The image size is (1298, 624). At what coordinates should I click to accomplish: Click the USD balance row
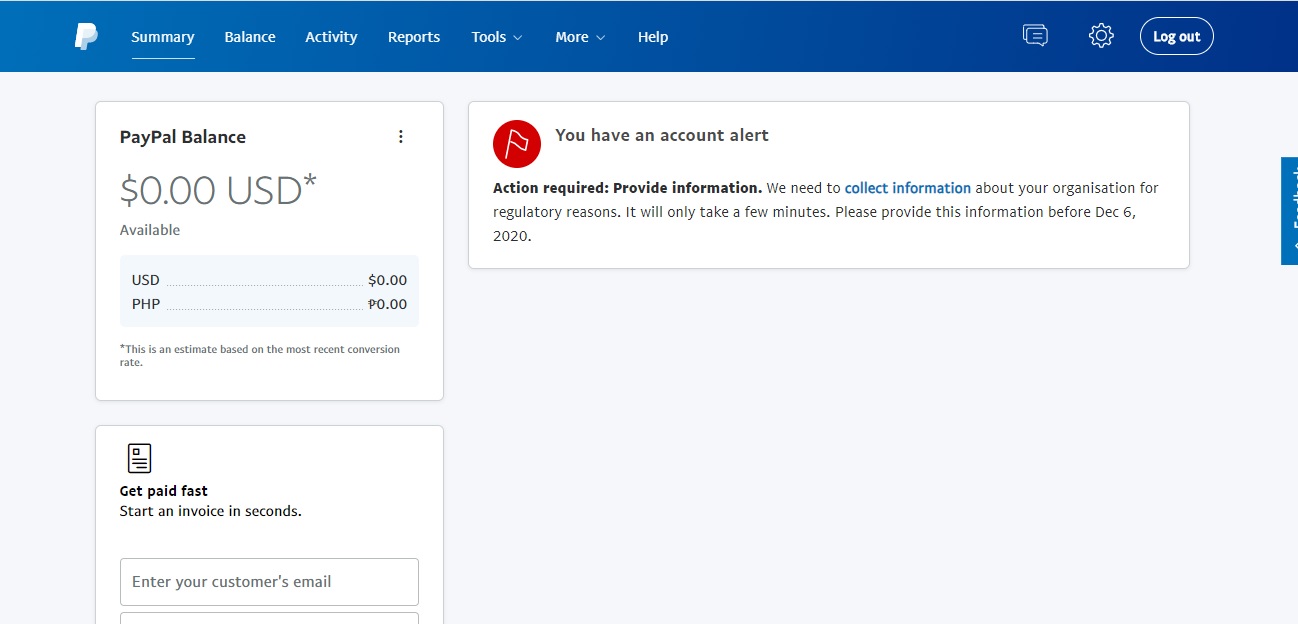click(x=269, y=280)
